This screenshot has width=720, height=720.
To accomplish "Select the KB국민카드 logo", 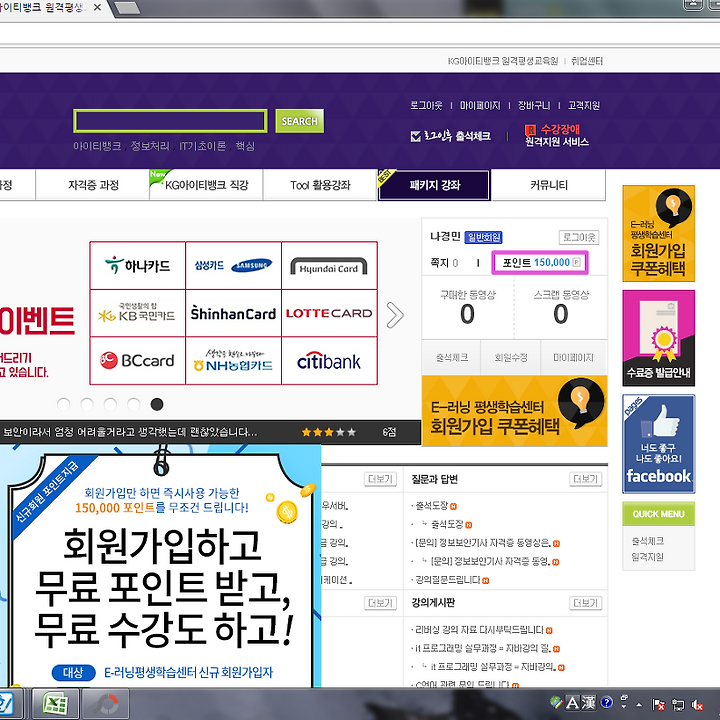I will 138,313.
